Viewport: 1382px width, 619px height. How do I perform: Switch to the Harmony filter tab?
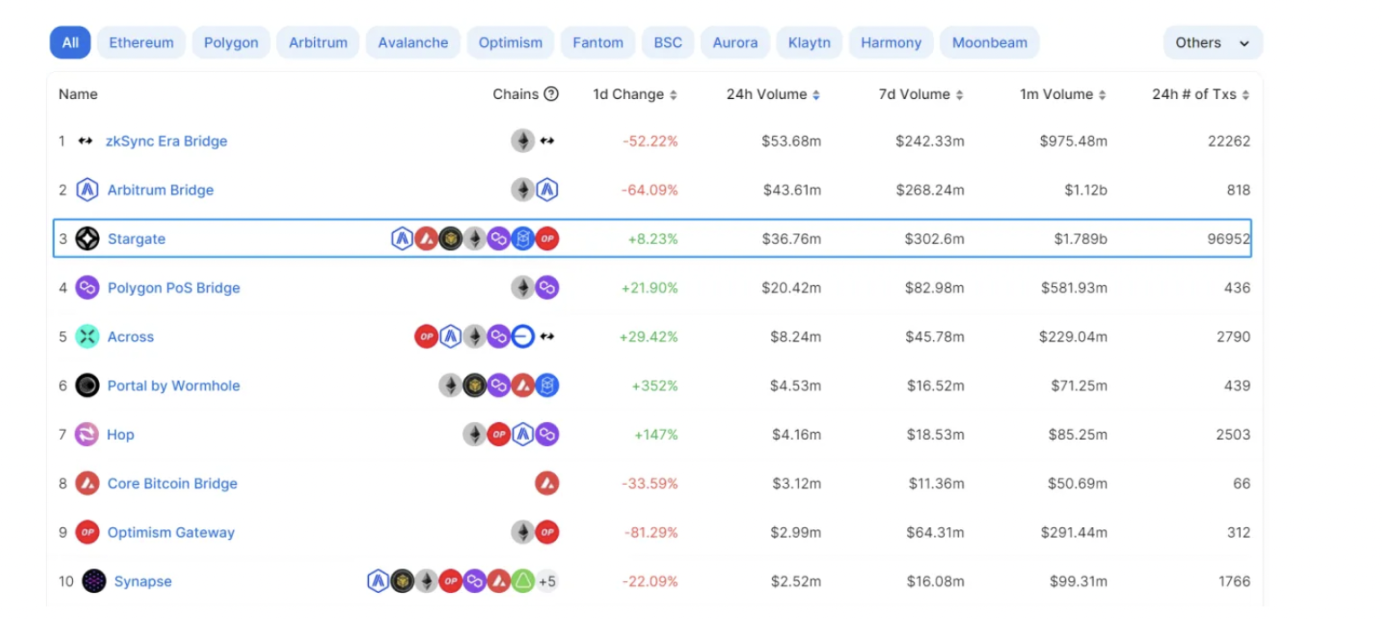tap(891, 43)
